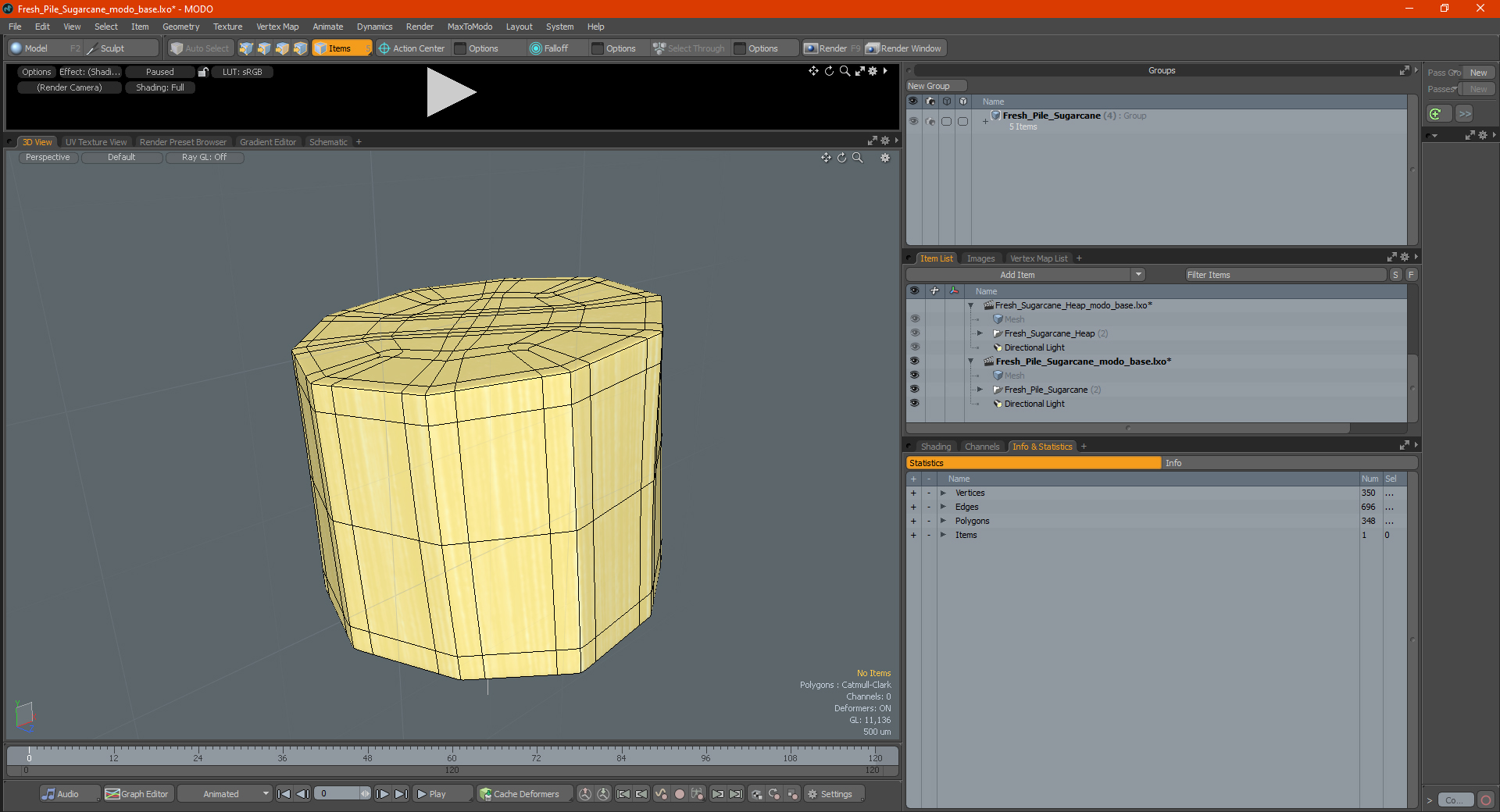Screen dimensions: 1500x812
Task: Open 3D viewport settings gear
Action: [x=885, y=158]
